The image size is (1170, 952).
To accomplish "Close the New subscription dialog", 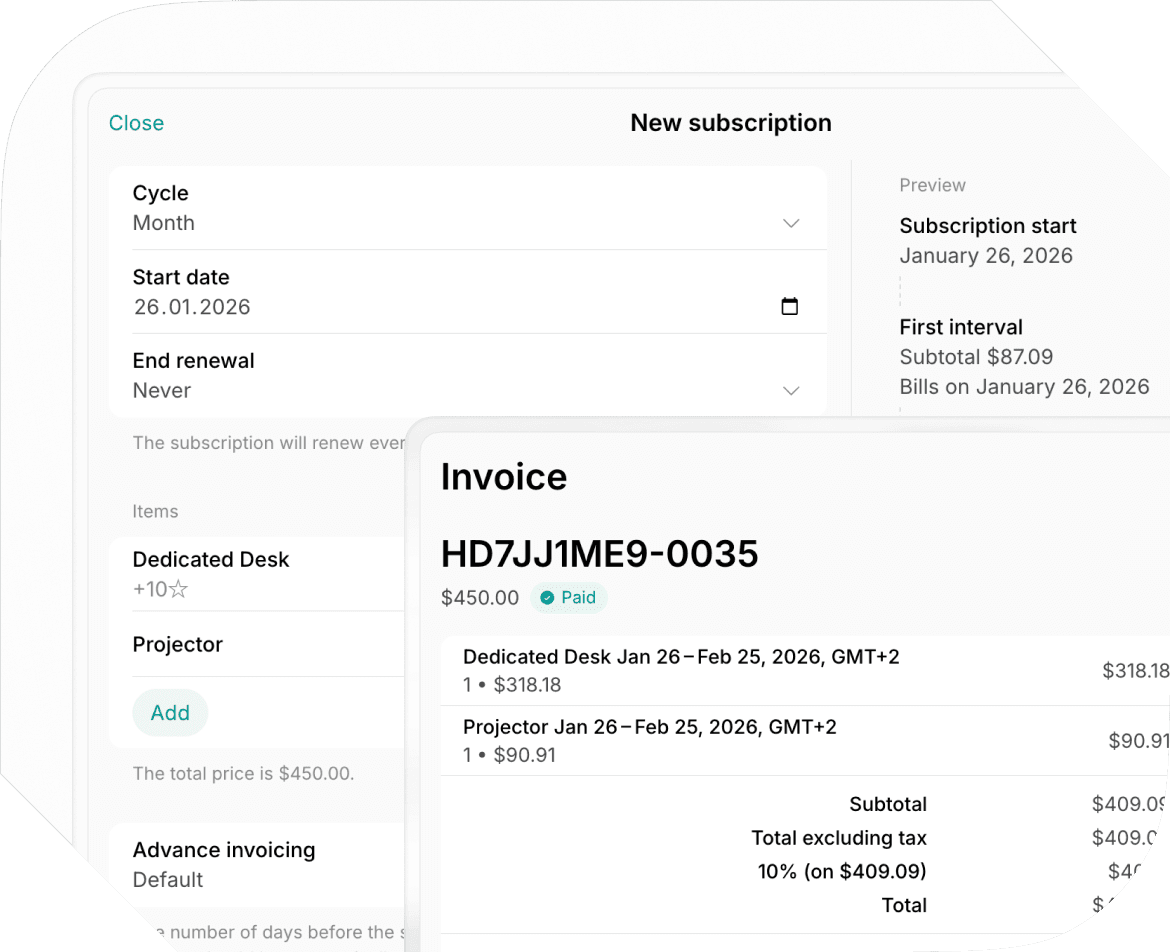I will tap(136, 122).
